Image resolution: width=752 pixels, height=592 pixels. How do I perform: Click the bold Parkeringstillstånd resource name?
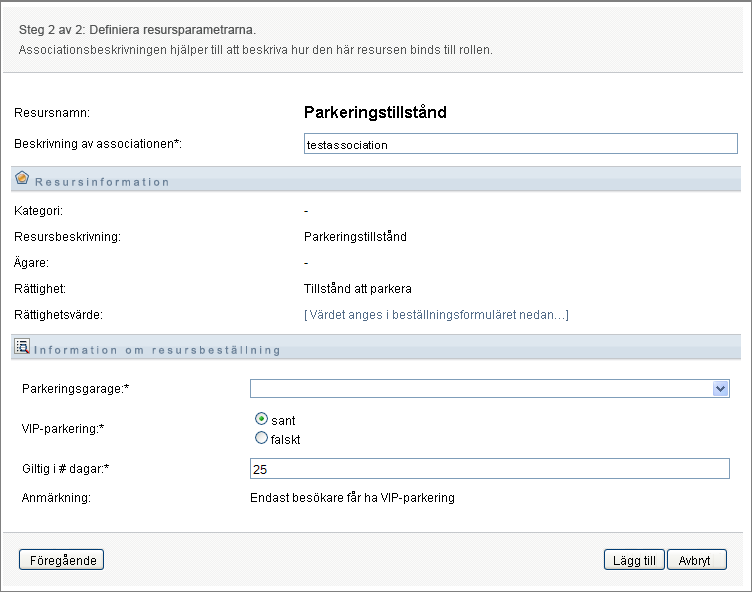coord(375,112)
